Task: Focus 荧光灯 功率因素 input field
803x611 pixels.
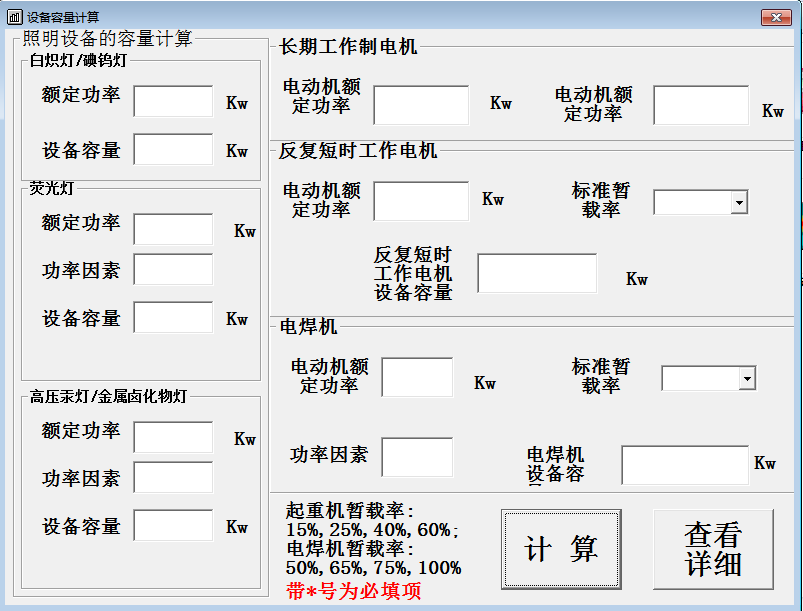Action: point(173,269)
